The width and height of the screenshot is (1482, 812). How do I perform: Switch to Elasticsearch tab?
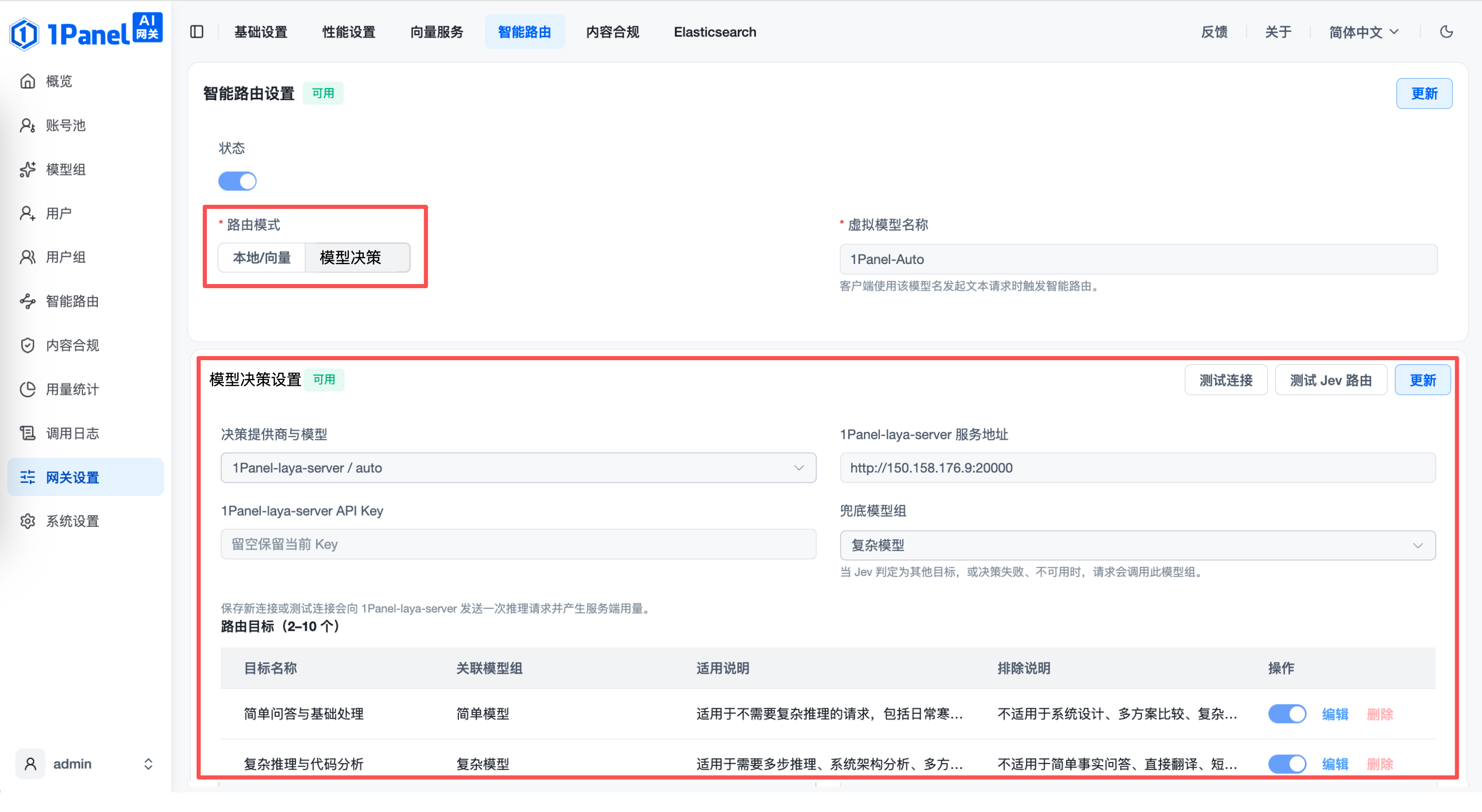(715, 32)
